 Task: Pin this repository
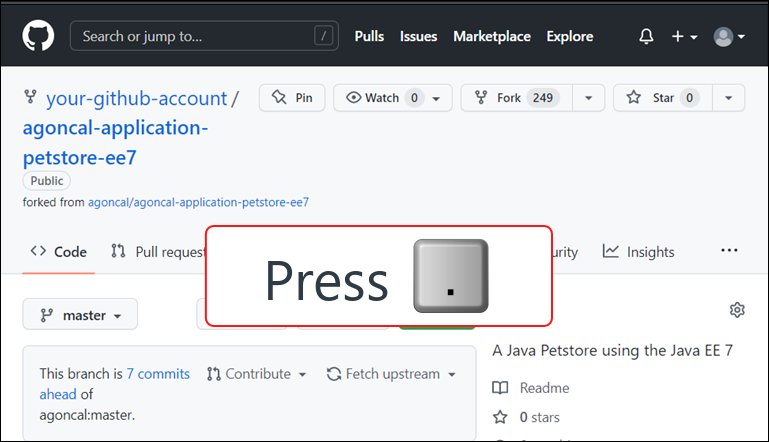click(292, 98)
